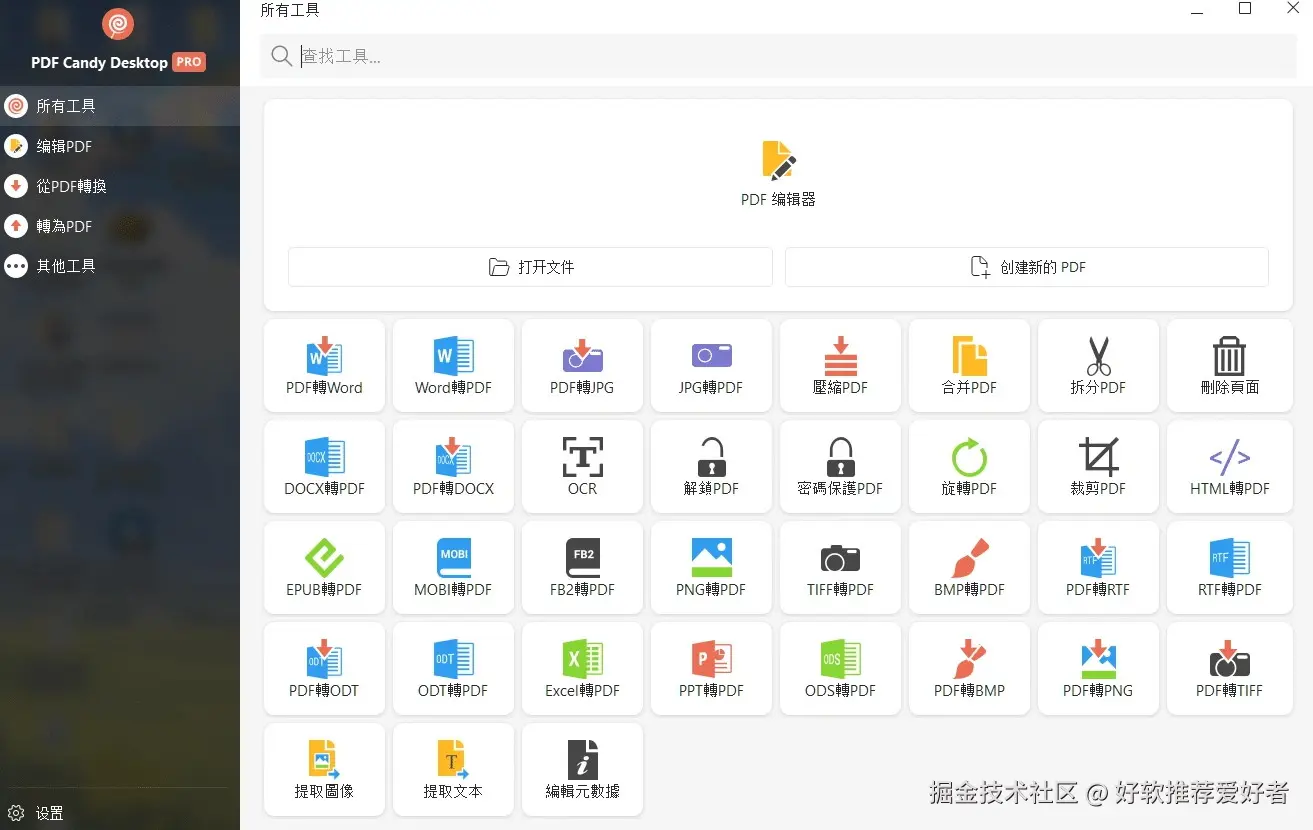Open the PDF轉Word tool
Screen dimensions: 1313x830
324,365
